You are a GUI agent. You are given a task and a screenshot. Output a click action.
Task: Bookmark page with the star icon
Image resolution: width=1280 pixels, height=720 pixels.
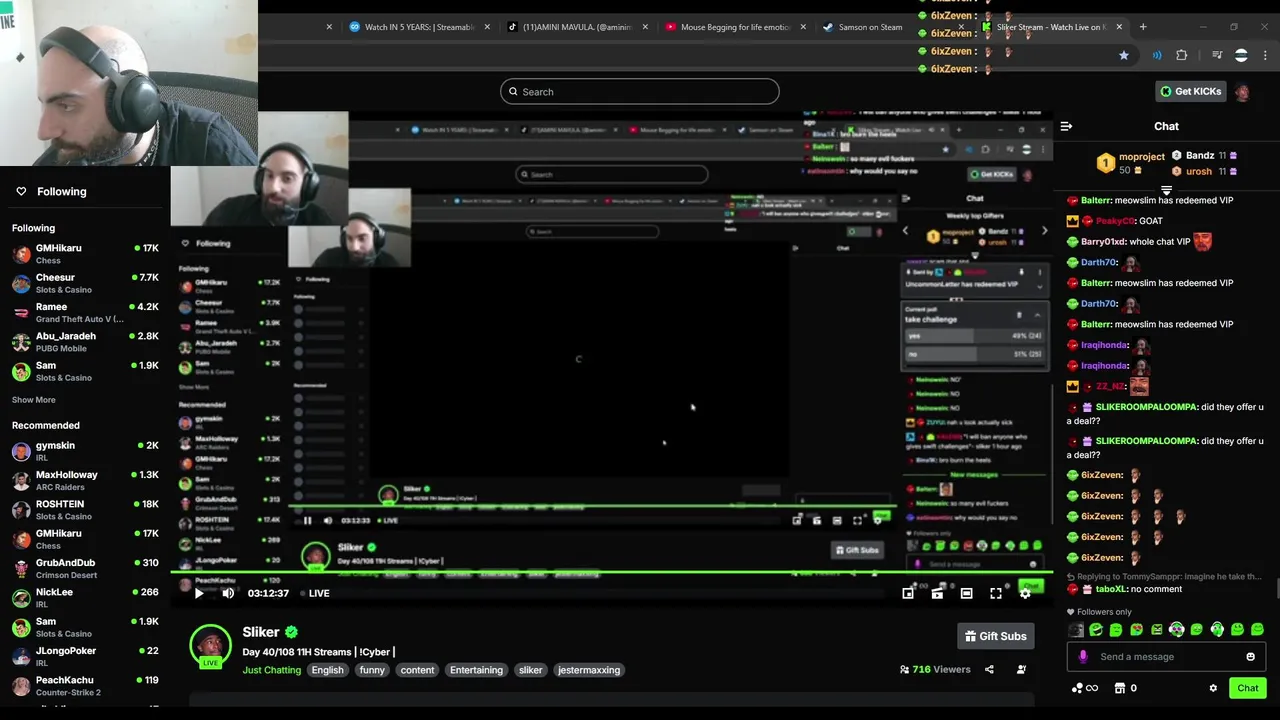pyautogui.click(x=1124, y=56)
